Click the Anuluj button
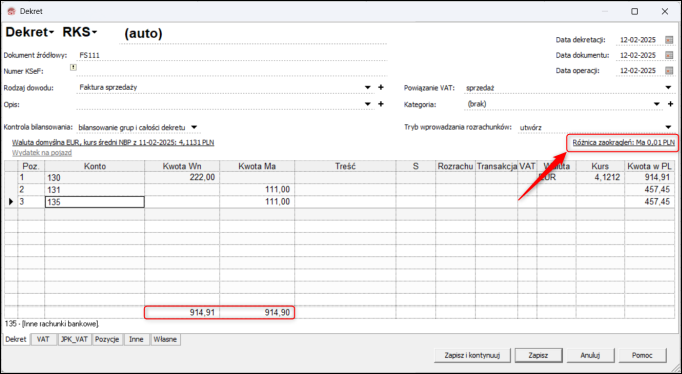682x374 pixels. [590, 355]
